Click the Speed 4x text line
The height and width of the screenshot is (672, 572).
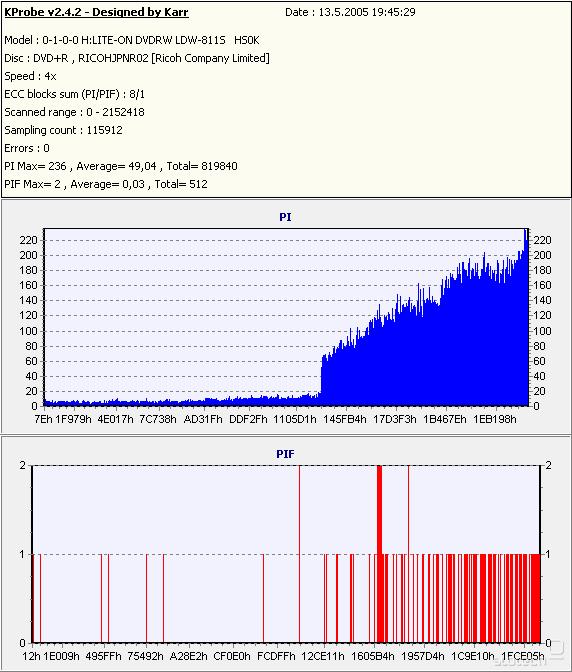[30, 76]
